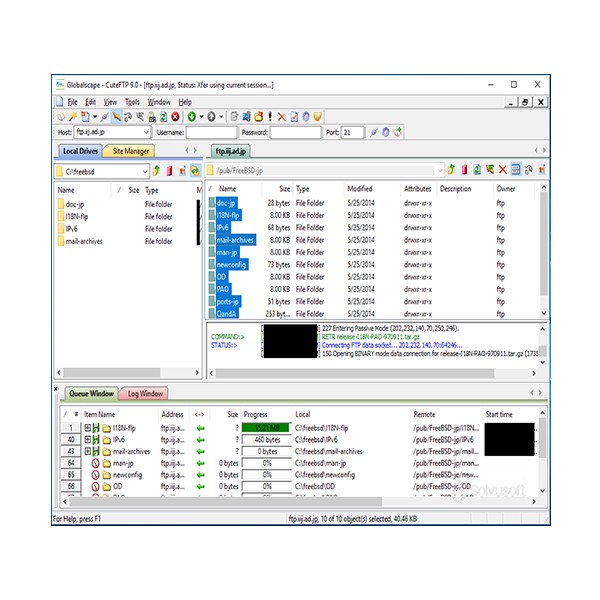Click the red bookmark icon in remote pane
600x600 pixels.
click(465, 170)
